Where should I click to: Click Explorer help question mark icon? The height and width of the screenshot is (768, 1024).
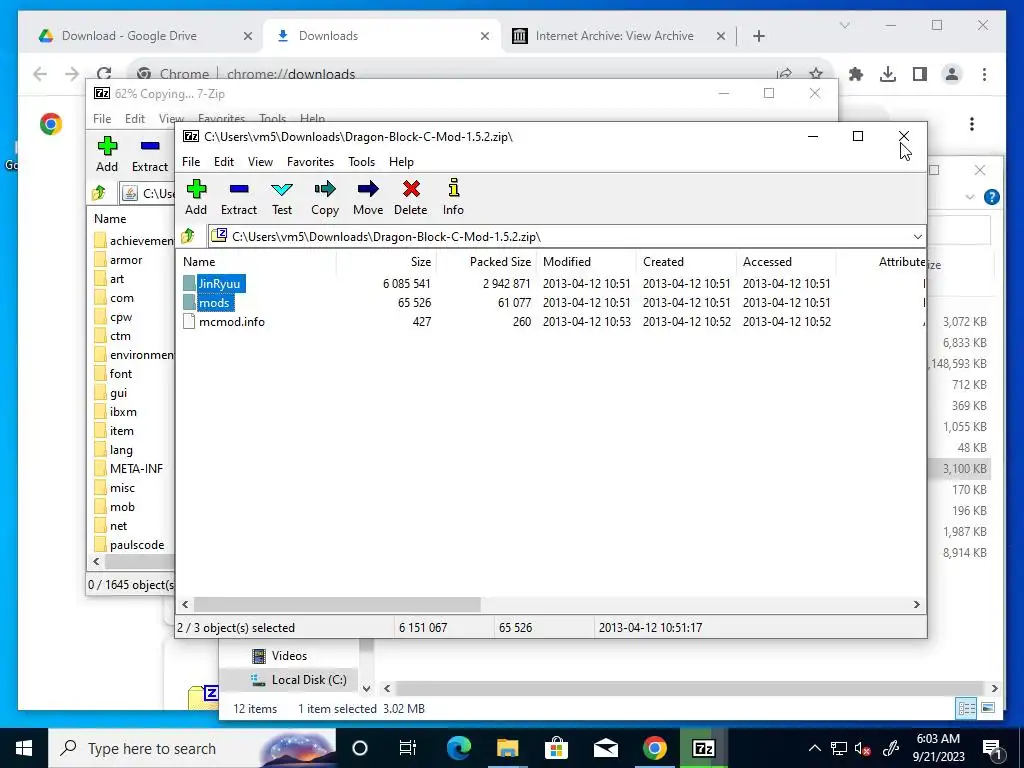click(x=991, y=197)
